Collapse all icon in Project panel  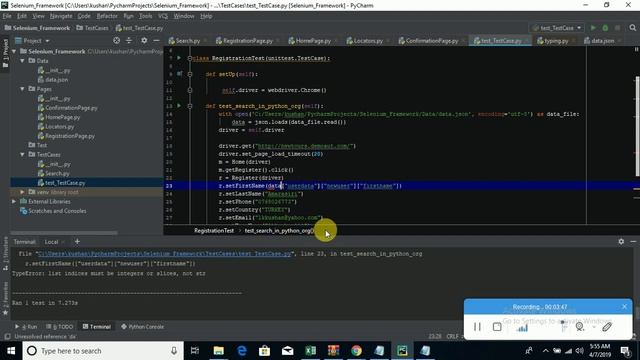(129, 40)
